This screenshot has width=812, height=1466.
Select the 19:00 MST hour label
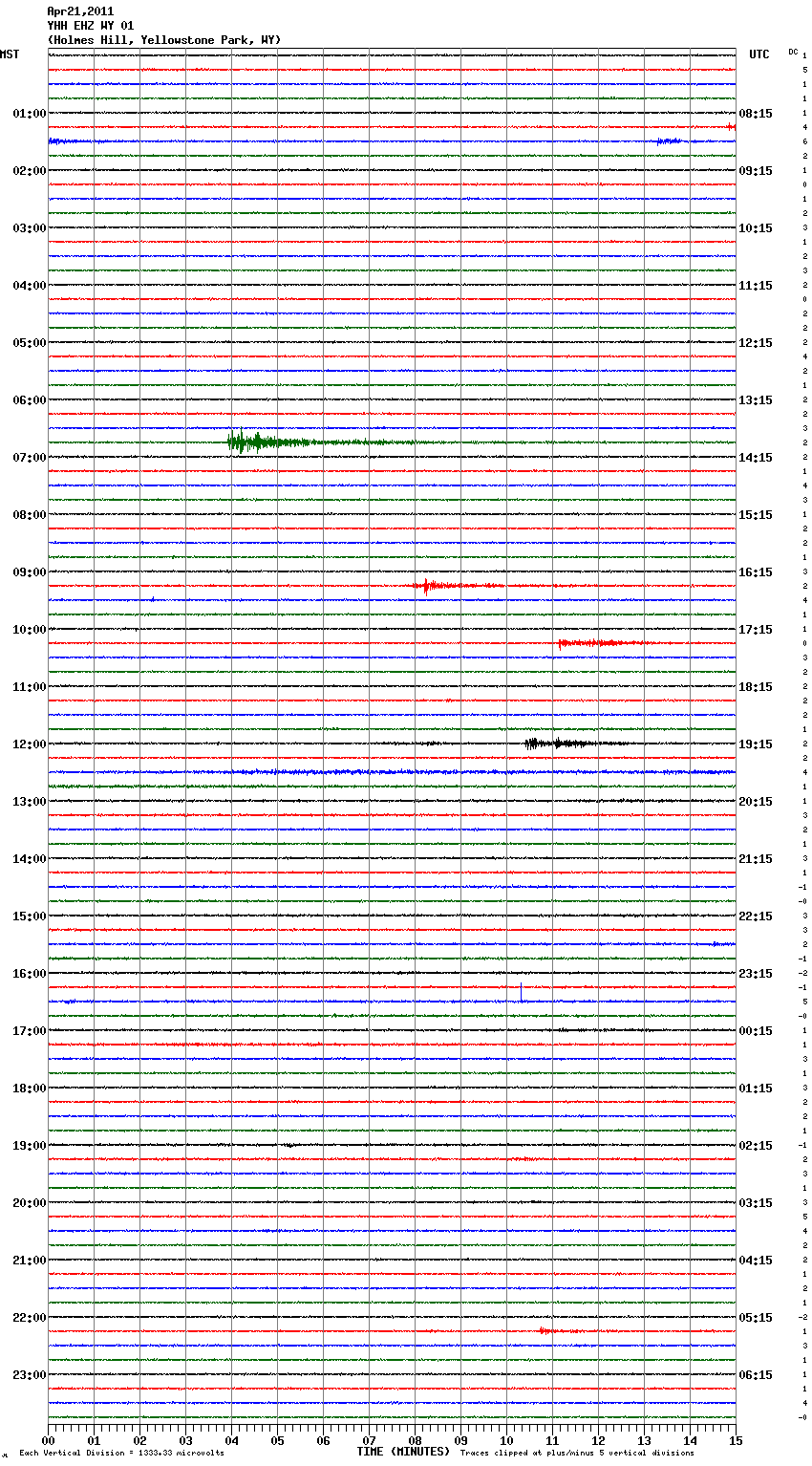[x=30, y=1146]
